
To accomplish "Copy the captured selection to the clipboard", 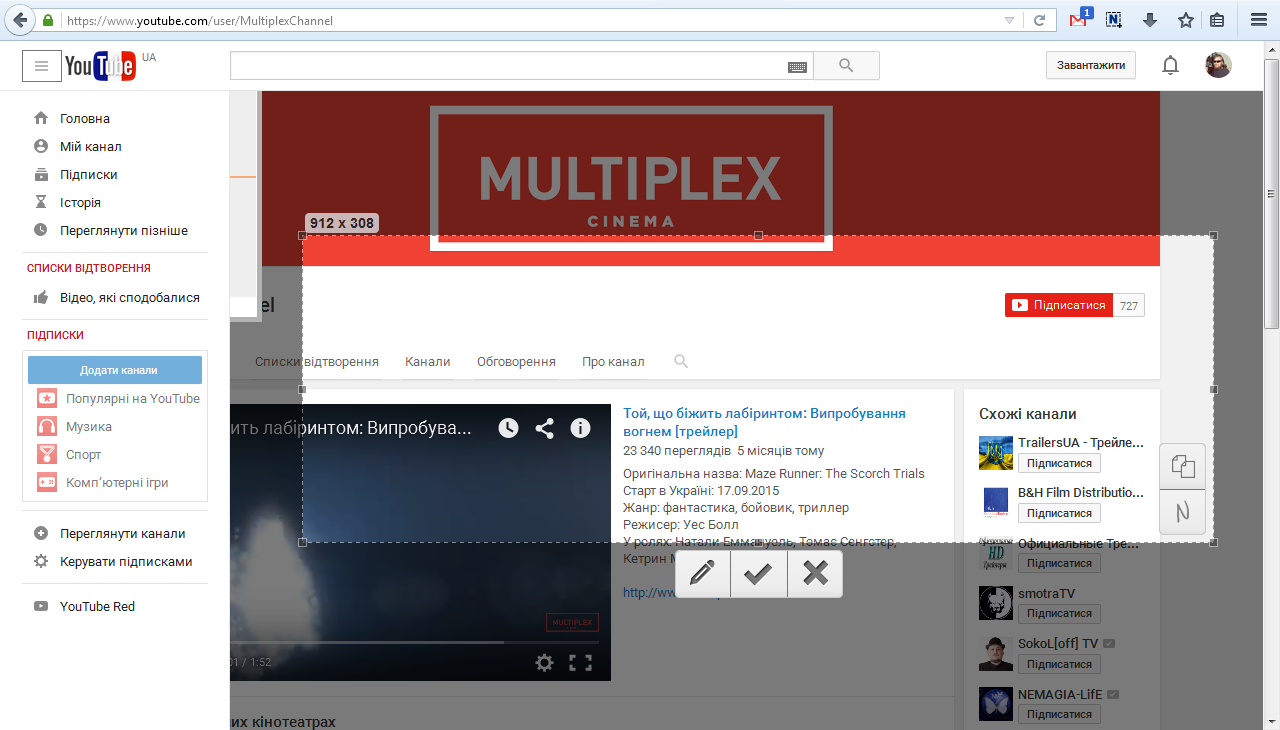I will point(1183,466).
